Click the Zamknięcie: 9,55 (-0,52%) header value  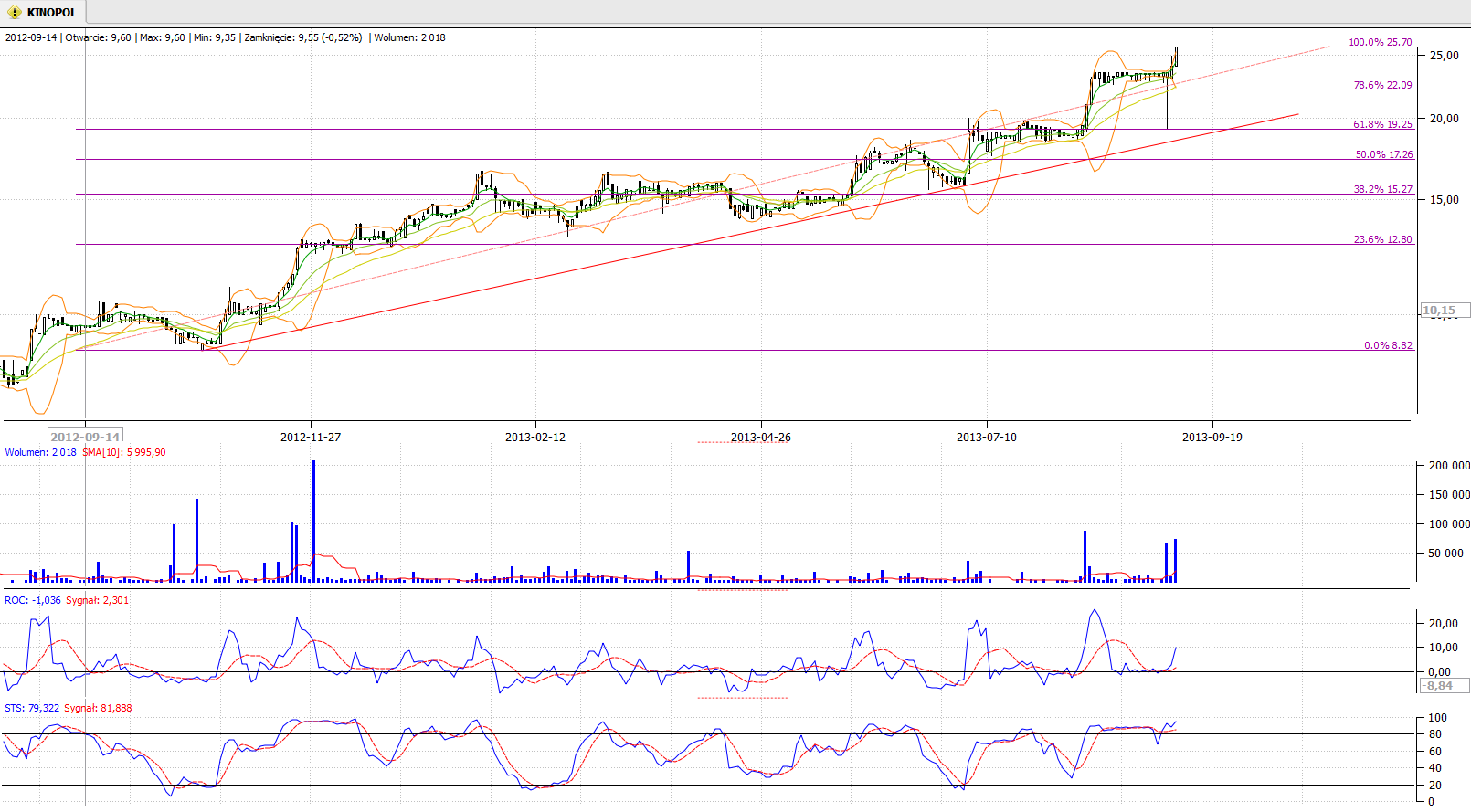(303, 37)
